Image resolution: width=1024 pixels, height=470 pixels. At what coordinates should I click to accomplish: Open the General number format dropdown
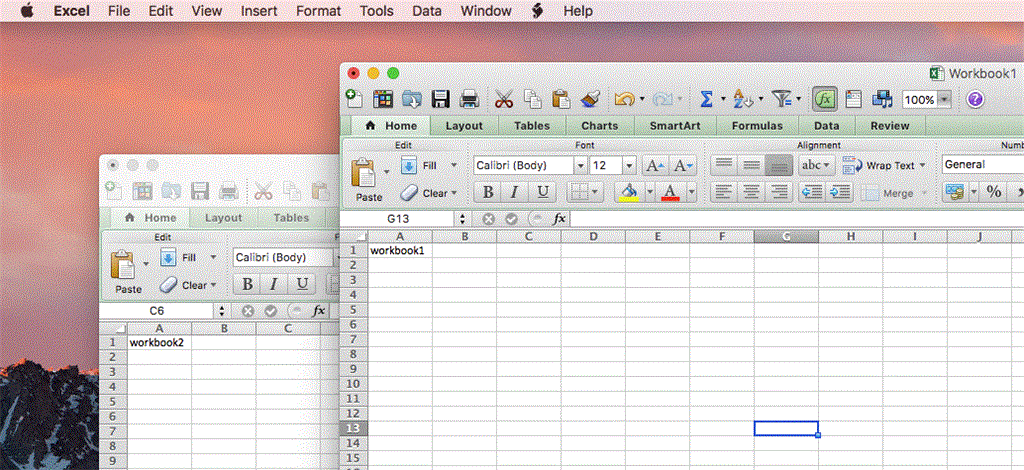coord(982,164)
